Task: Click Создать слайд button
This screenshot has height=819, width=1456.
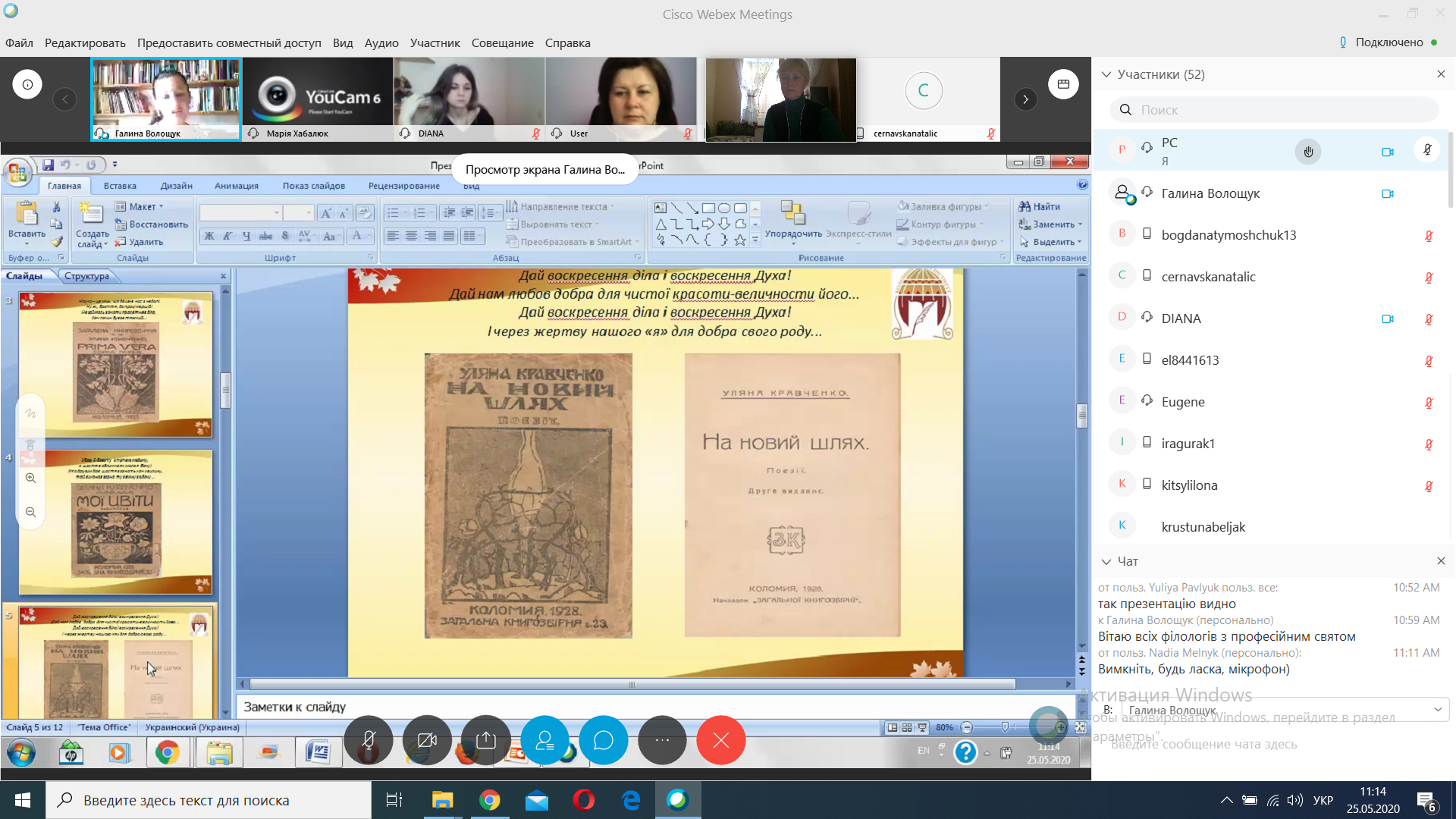Action: (92, 226)
